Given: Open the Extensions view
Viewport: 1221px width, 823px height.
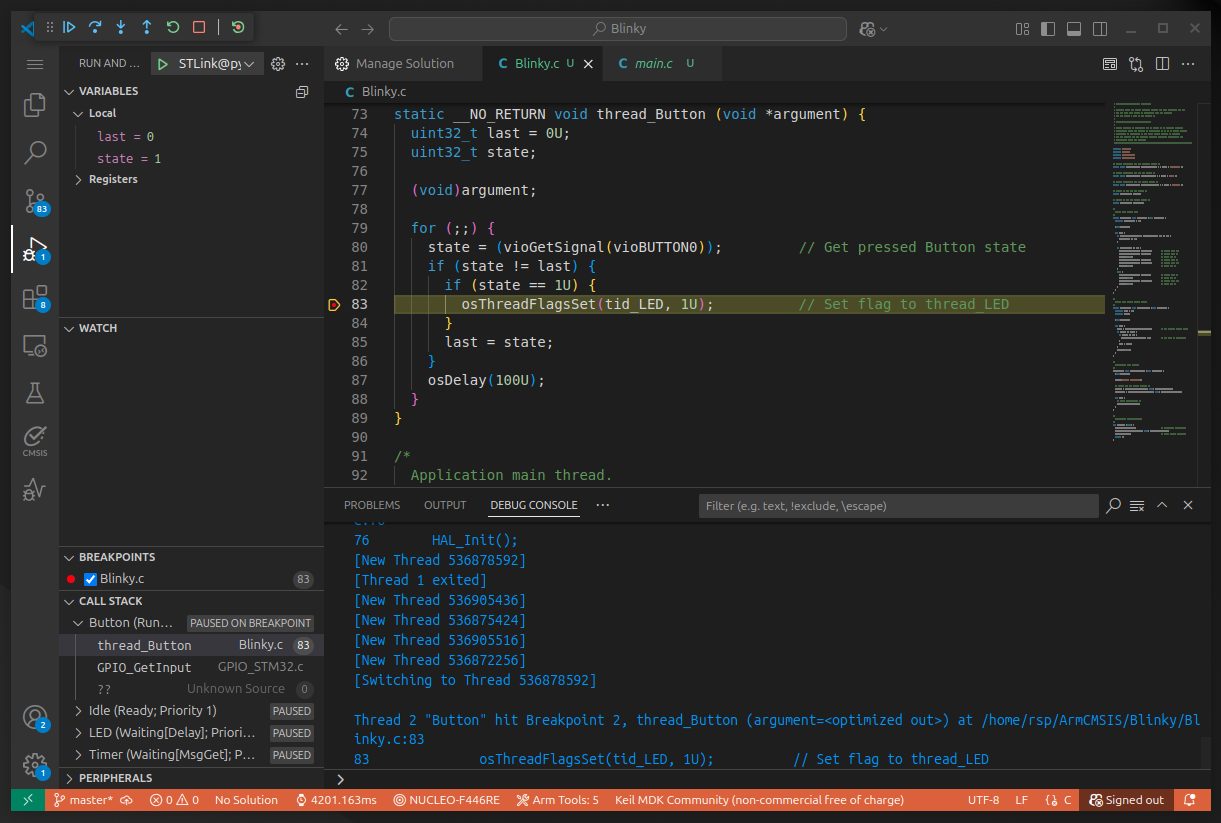Looking at the screenshot, I should pyautogui.click(x=35, y=297).
